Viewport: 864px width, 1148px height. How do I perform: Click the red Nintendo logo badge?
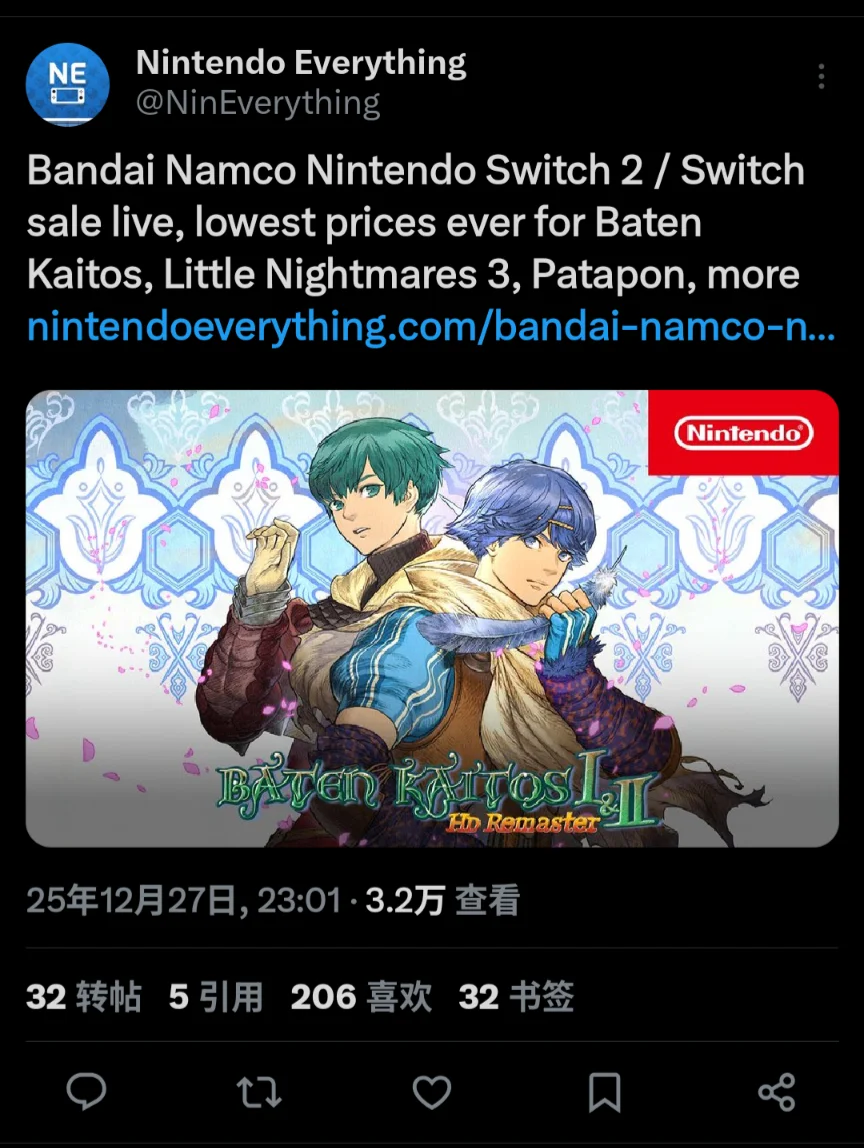(743, 433)
